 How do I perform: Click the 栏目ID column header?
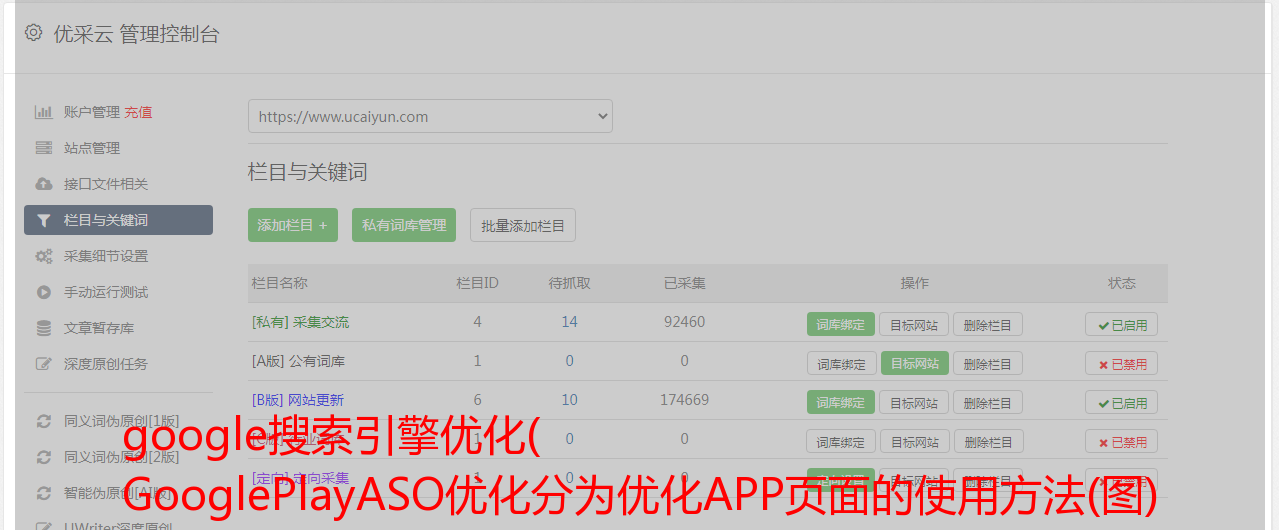pos(477,283)
